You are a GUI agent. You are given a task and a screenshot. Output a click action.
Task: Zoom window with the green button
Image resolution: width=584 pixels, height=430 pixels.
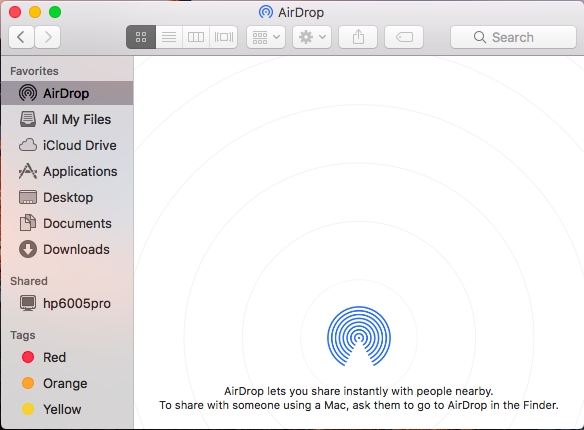(x=55, y=12)
